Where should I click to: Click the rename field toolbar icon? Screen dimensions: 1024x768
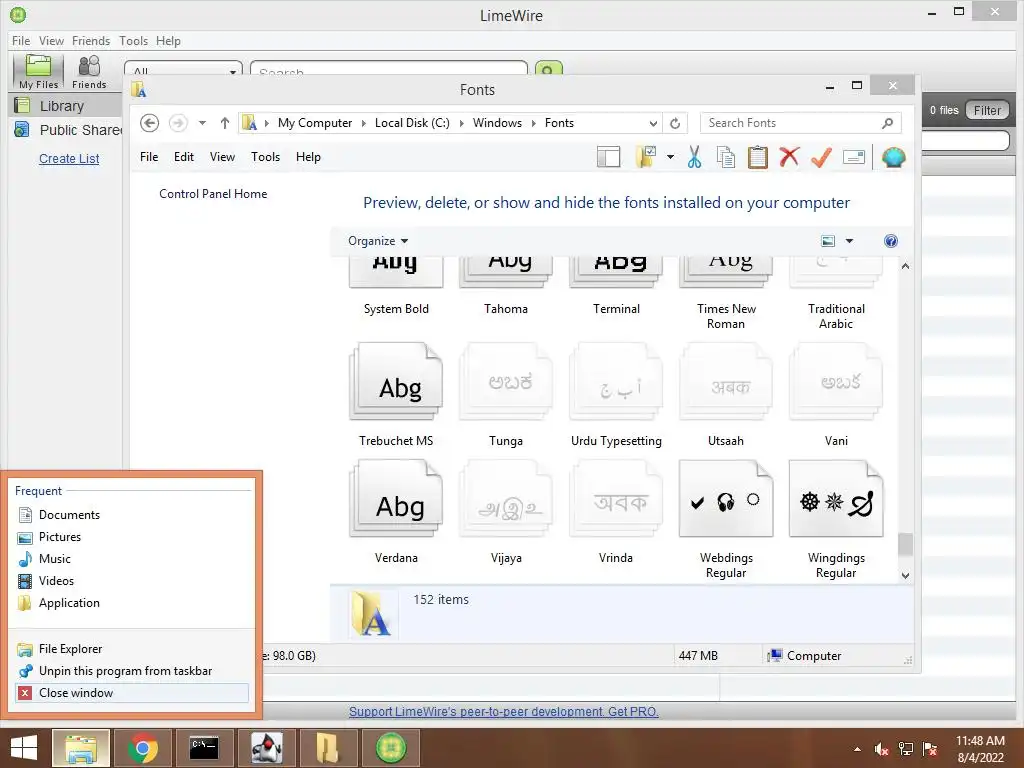pyautogui.click(x=854, y=157)
